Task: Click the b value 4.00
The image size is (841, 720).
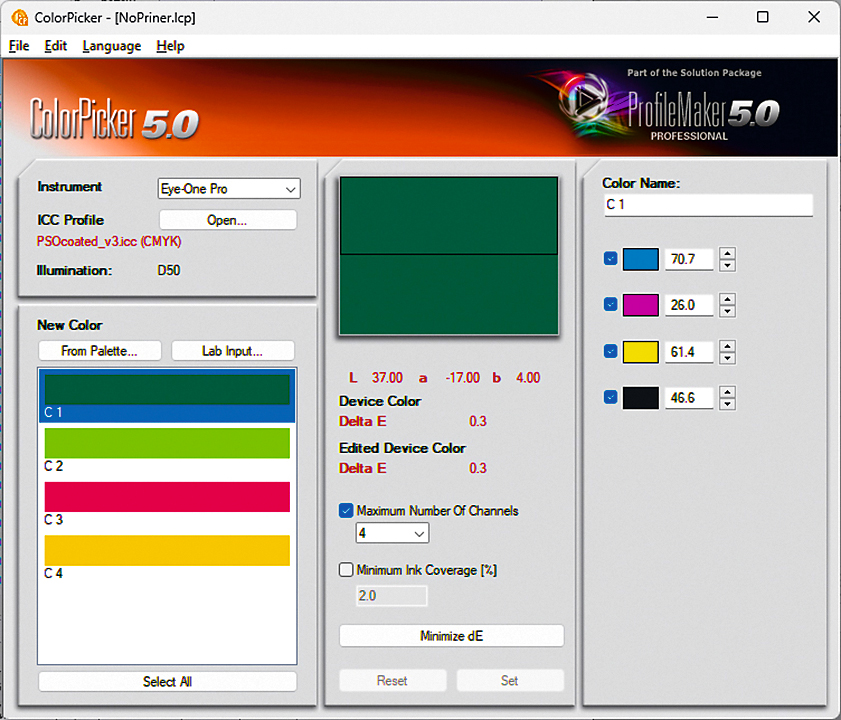Action: (528, 378)
